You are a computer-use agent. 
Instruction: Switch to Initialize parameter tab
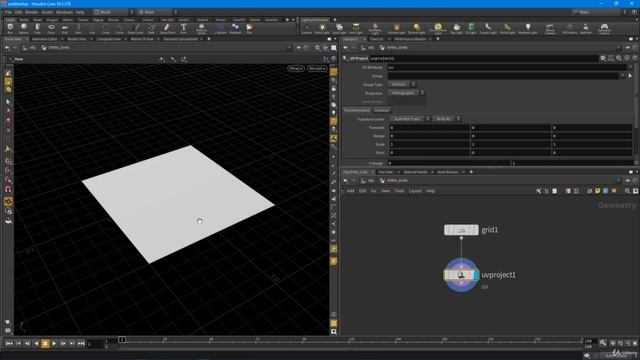[x=382, y=110]
